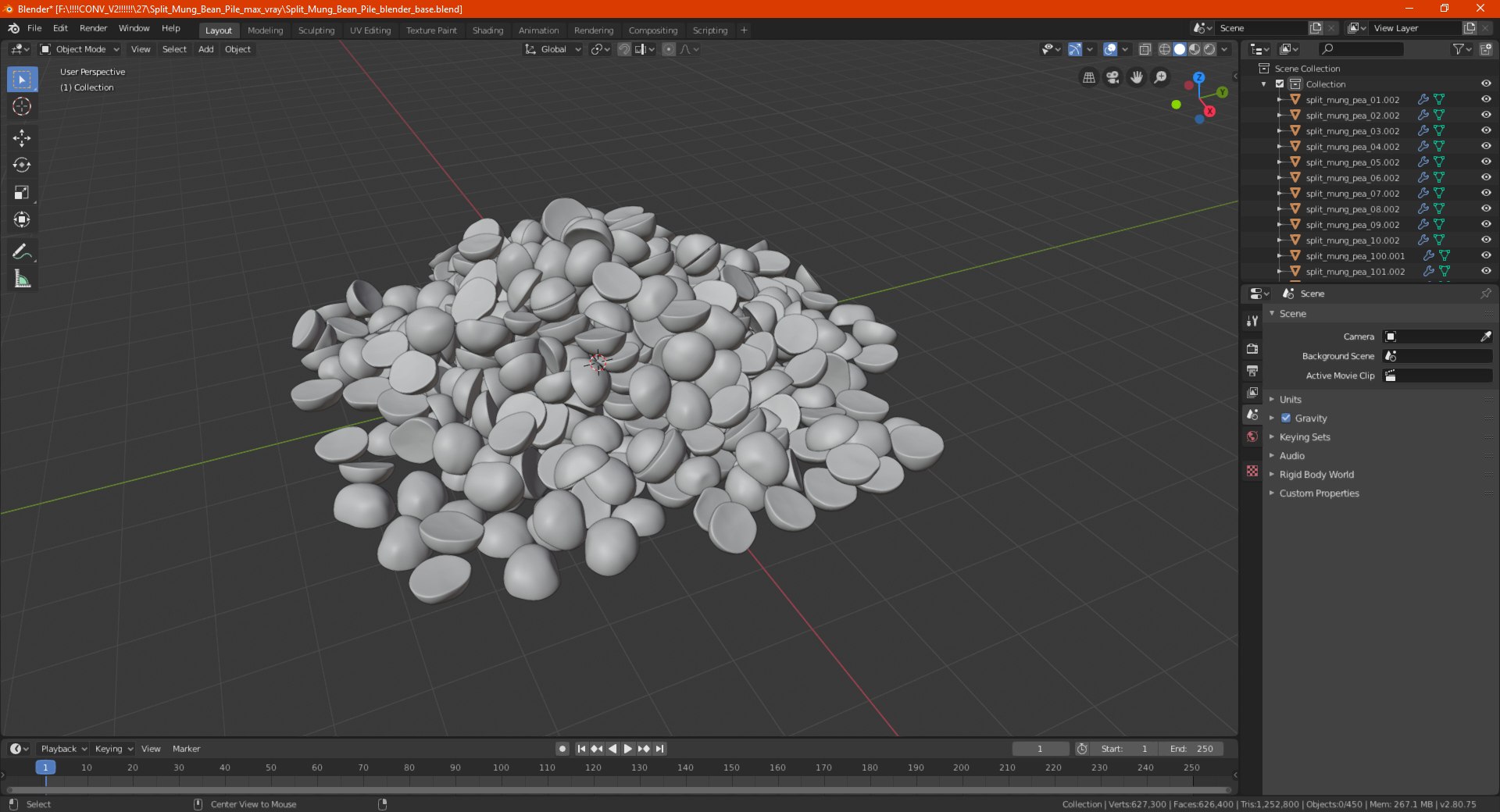Click the zoom view magnifier icon
1500x812 pixels.
click(x=1161, y=77)
